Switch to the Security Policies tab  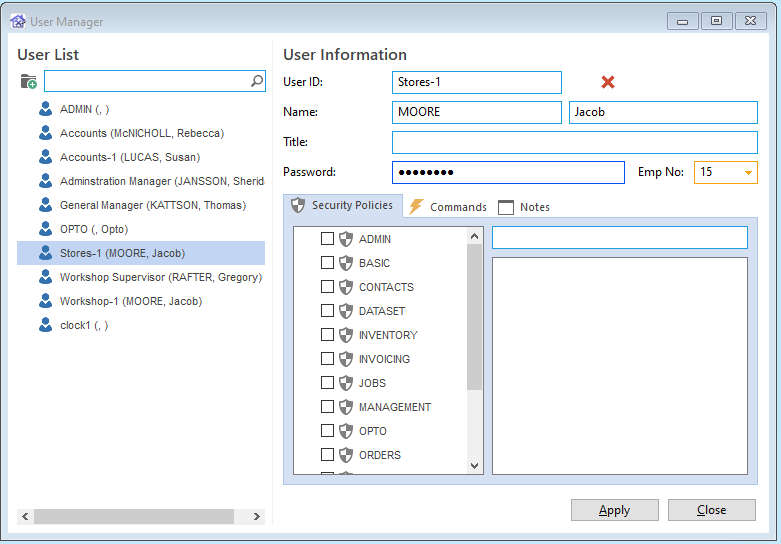coord(343,205)
